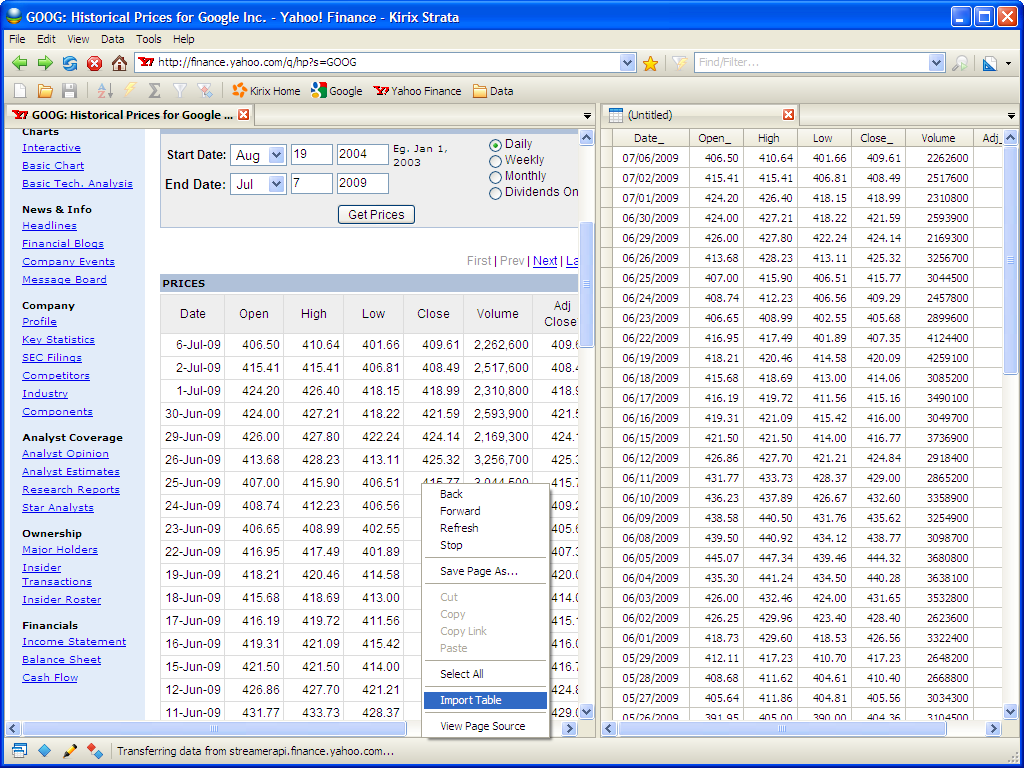The image size is (1024, 768).
Task: Click the web page vertical scrollbar thumb
Action: coord(586,284)
